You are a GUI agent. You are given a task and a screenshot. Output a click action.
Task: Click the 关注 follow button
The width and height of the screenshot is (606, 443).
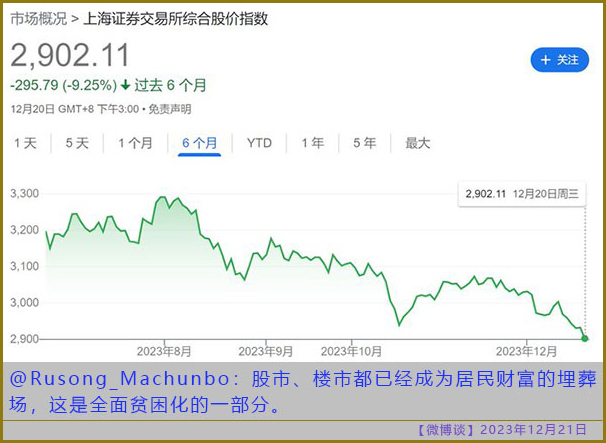559,60
